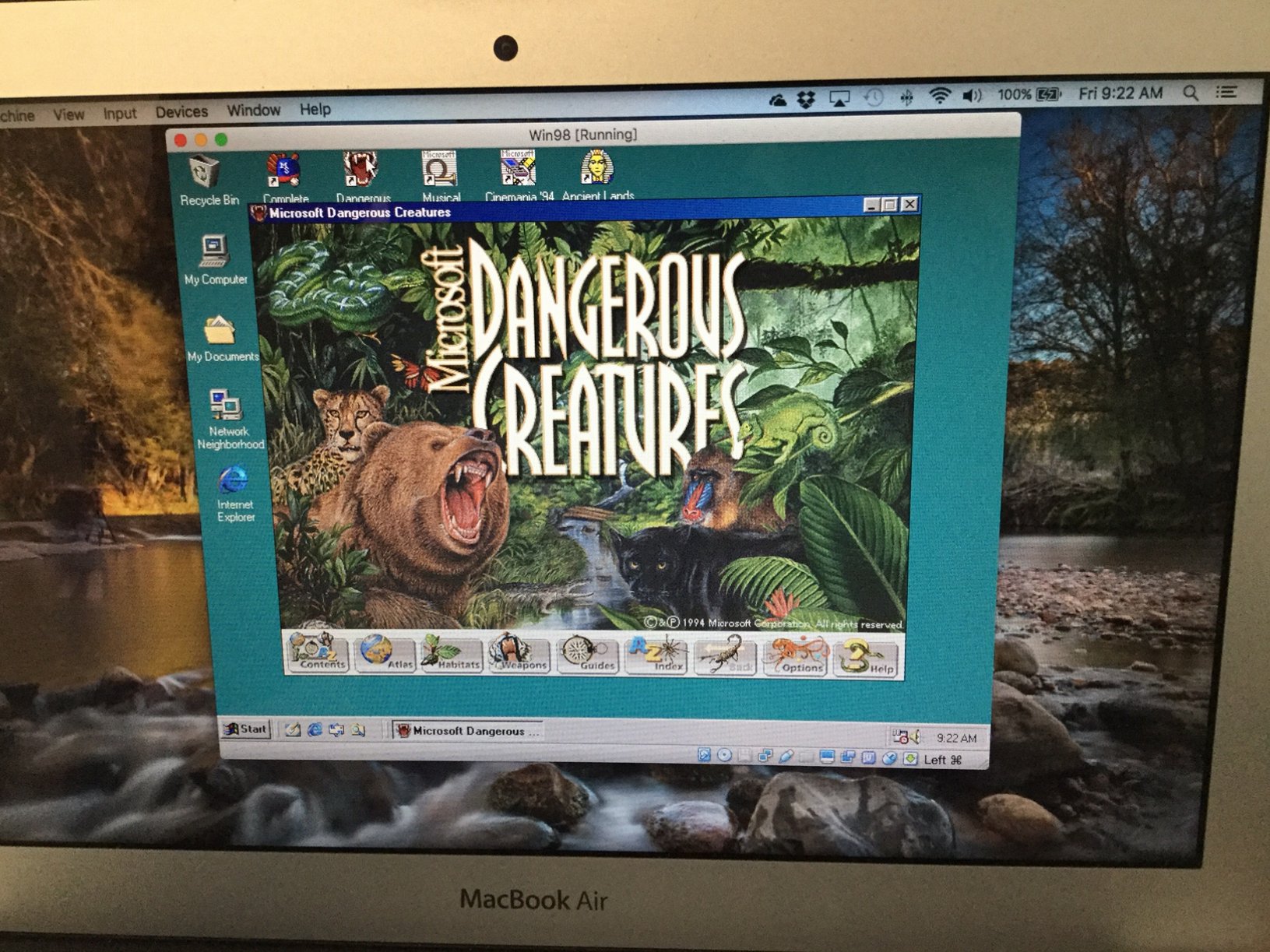The width and height of the screenshot is (1270, 952).
Task: Open the Notification Center list icon
Action: click(x=1226, y=92)
